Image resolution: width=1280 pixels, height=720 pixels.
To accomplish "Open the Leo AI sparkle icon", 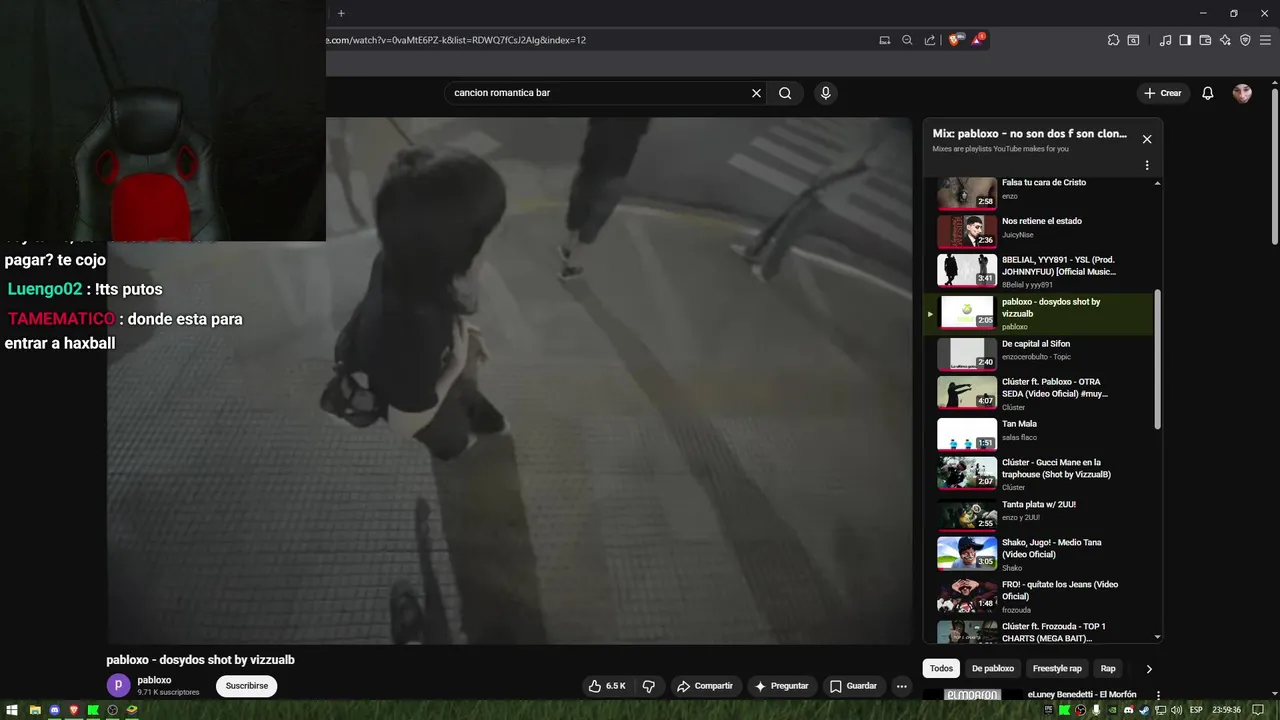I will click(1225, 40).
